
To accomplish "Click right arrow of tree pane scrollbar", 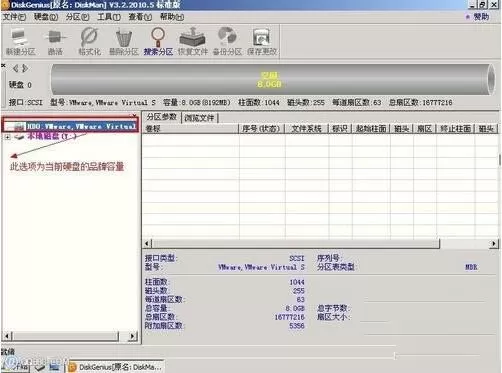I will point(133,336).
